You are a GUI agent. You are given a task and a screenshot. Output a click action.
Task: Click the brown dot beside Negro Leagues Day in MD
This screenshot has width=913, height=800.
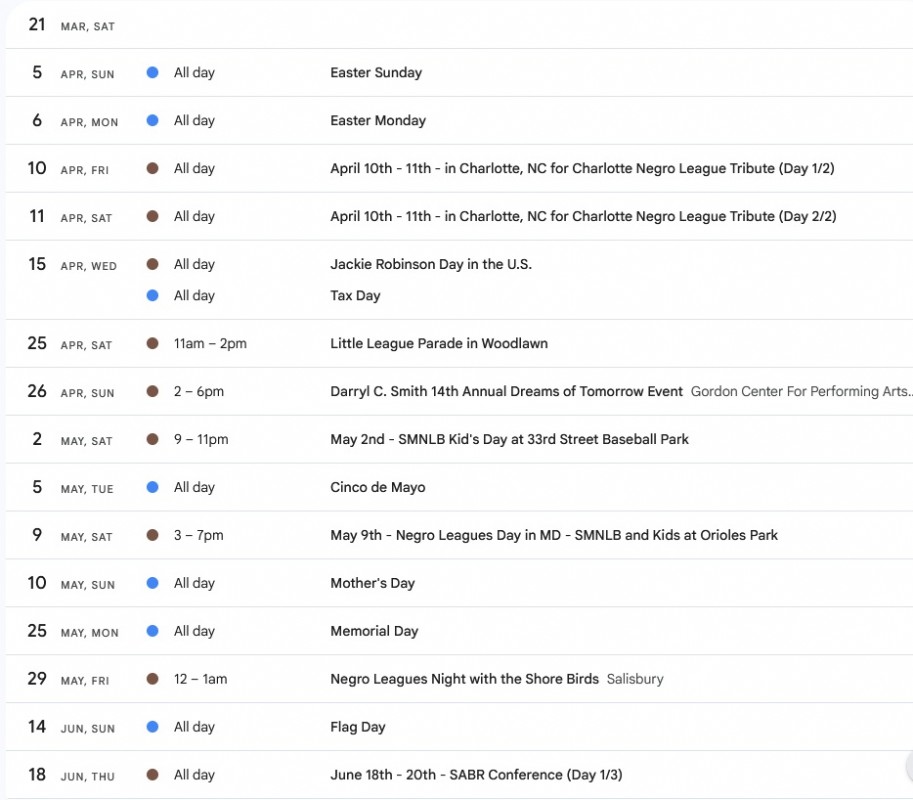[152, 536]
